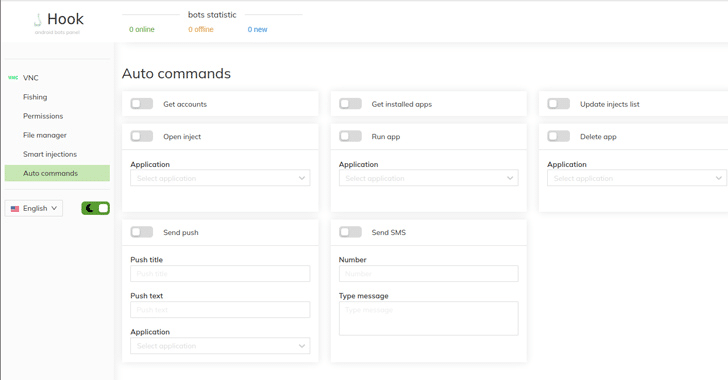Click the Hook logo icon
This screenshot has width=728, height=380.
coord(38,20)
